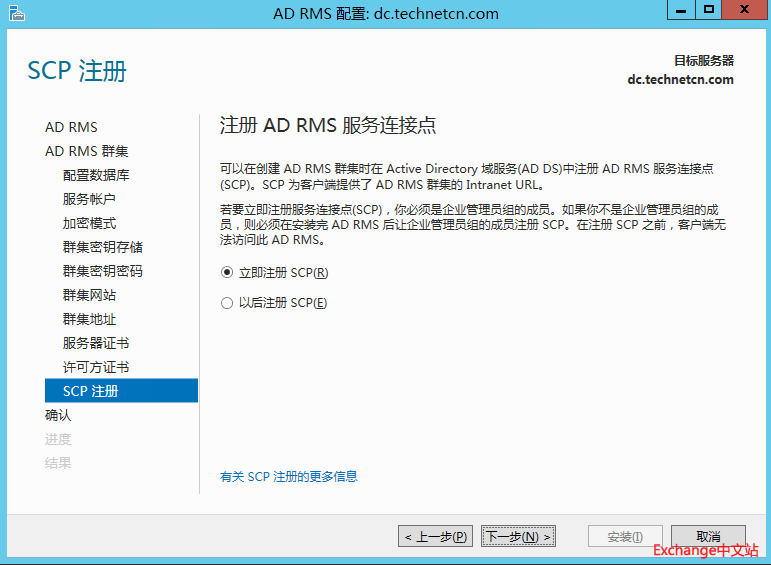Select 以后注册 SCP radio button
This screenshot has height=565, width=771.
[x=227, y=303]
